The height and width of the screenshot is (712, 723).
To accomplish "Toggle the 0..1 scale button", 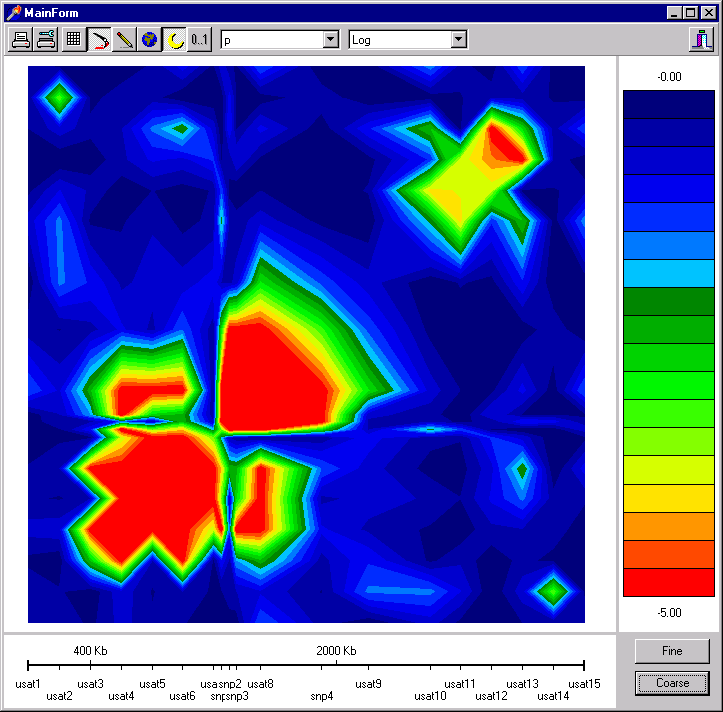I will [x=199, y=40].
